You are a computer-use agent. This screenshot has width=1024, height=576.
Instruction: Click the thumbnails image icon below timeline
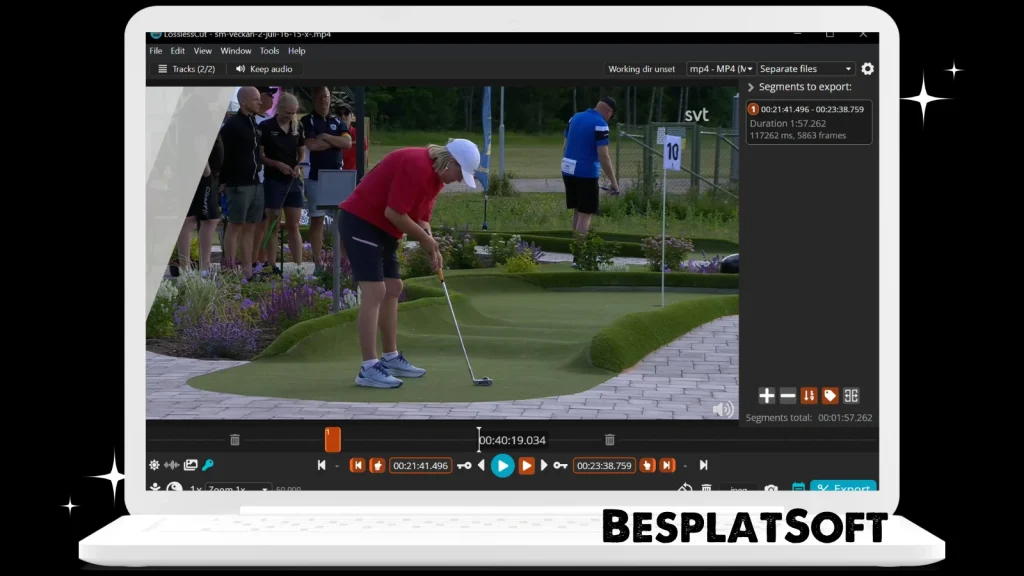click(190, 465)
